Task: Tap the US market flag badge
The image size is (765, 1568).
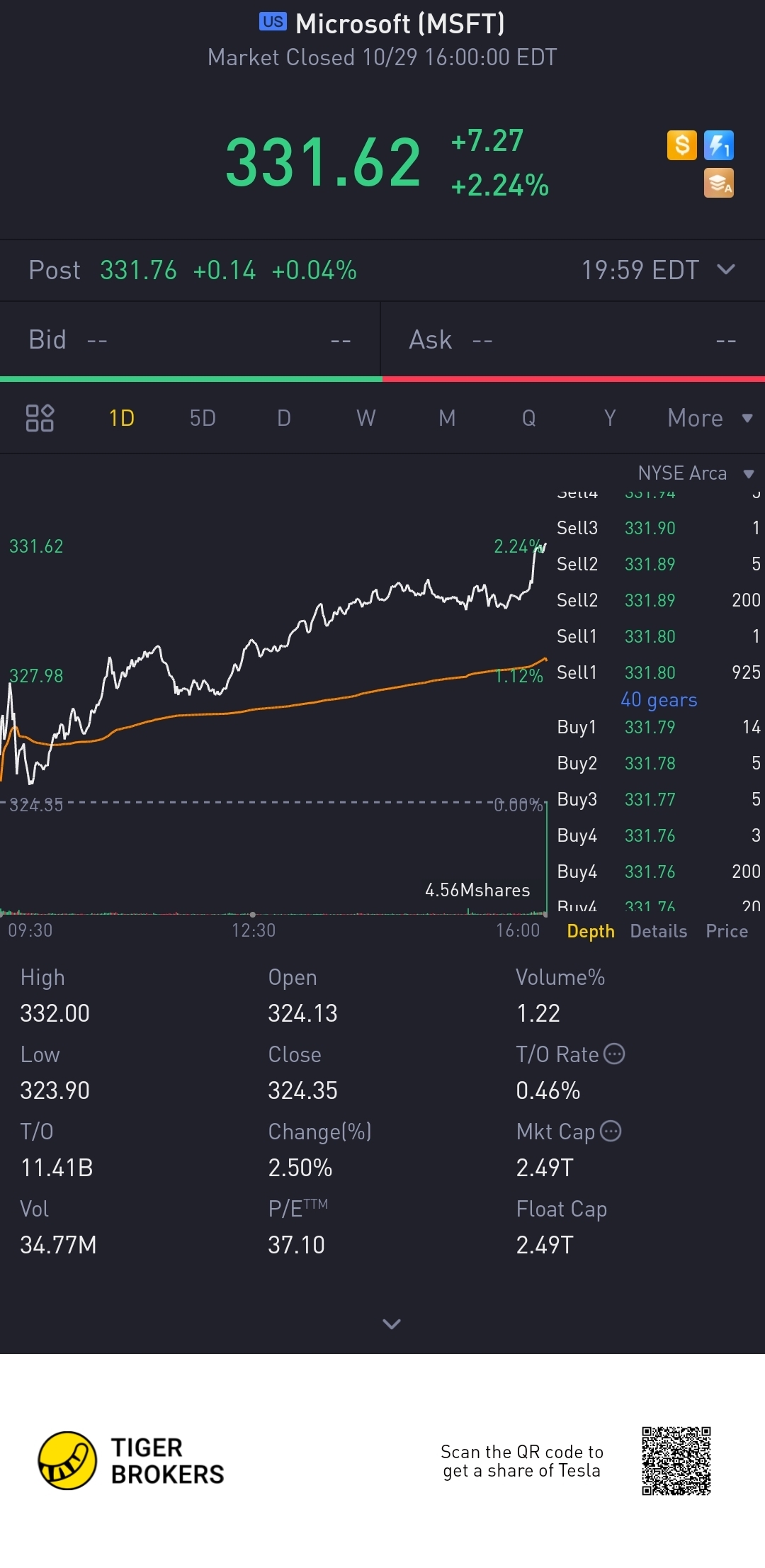Action: (273, 22)
